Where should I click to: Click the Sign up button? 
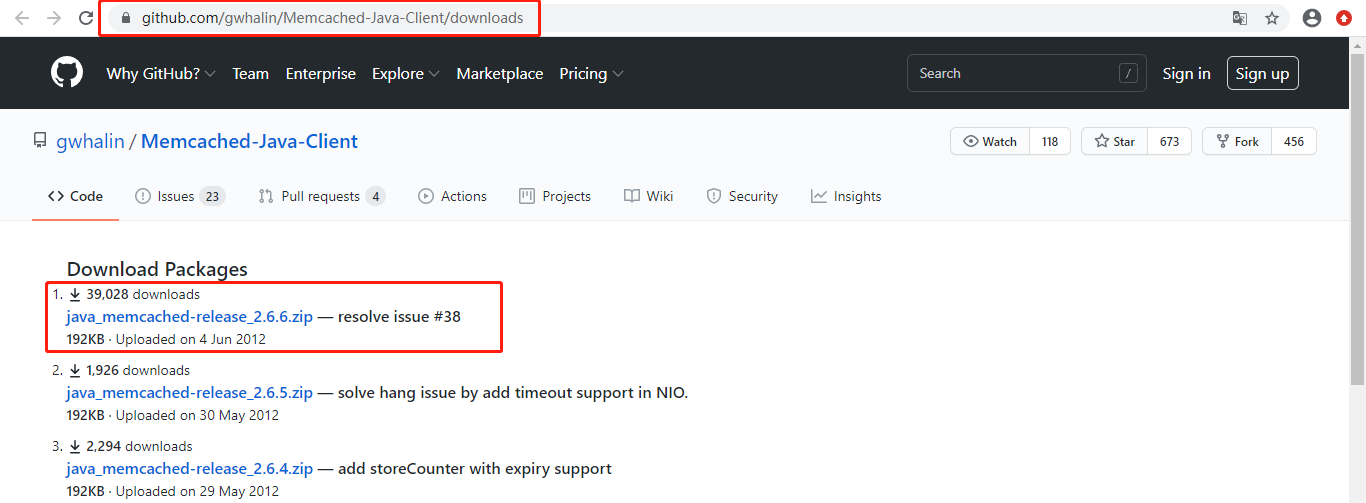coord(1262,73)
